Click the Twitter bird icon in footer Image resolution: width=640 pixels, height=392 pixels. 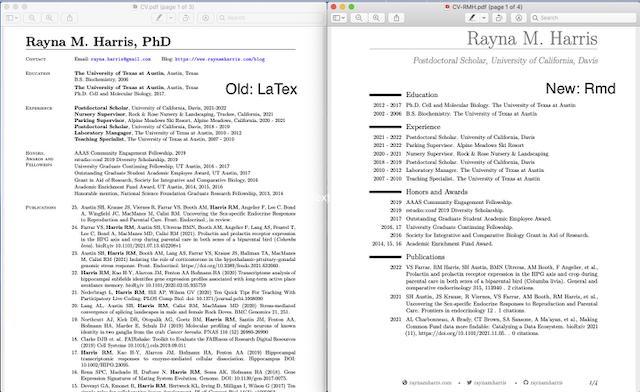pos(469,383)
